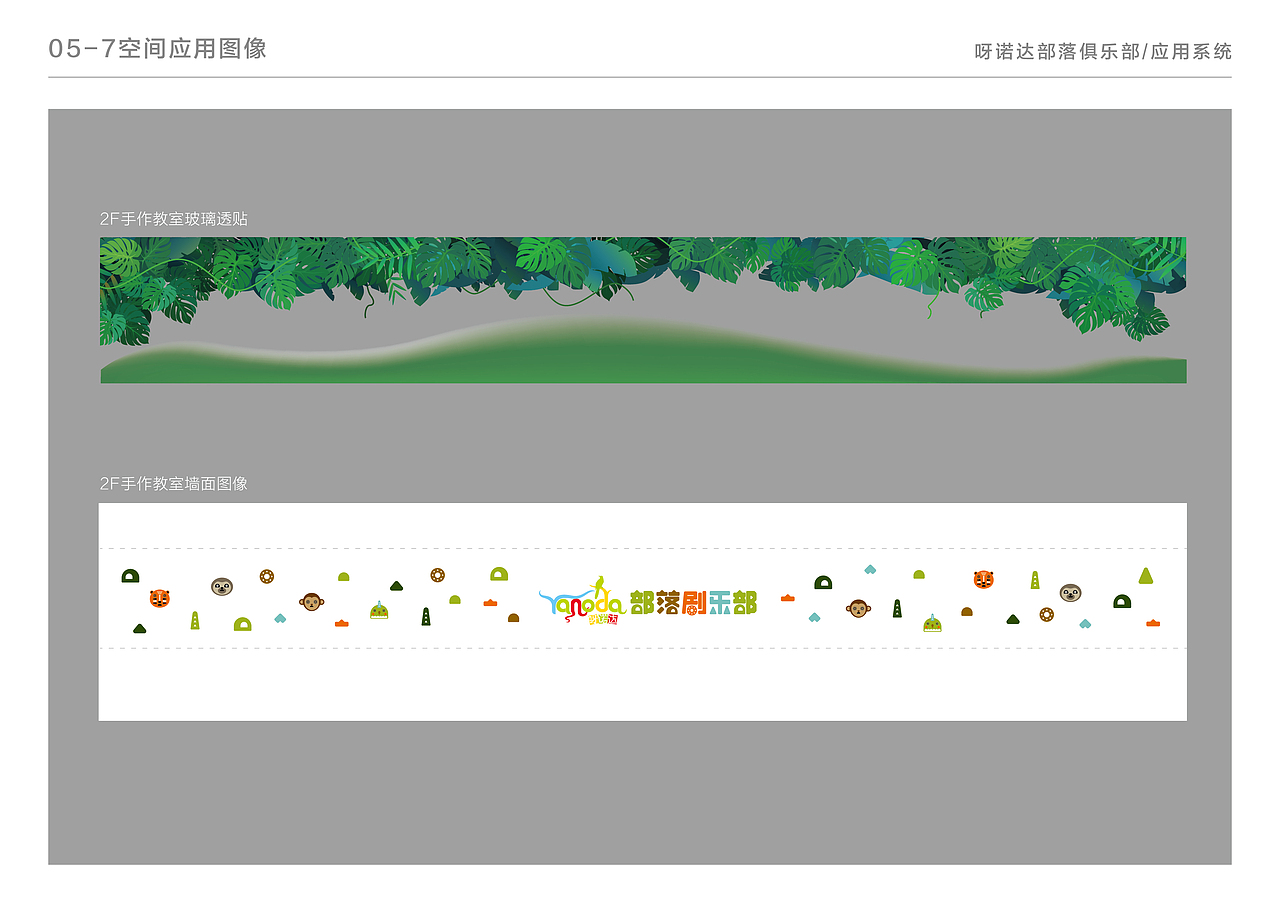Click the orange 剧 character in the wall text
This screenshot has height=905, width=1280.
[x=694, y=602]
